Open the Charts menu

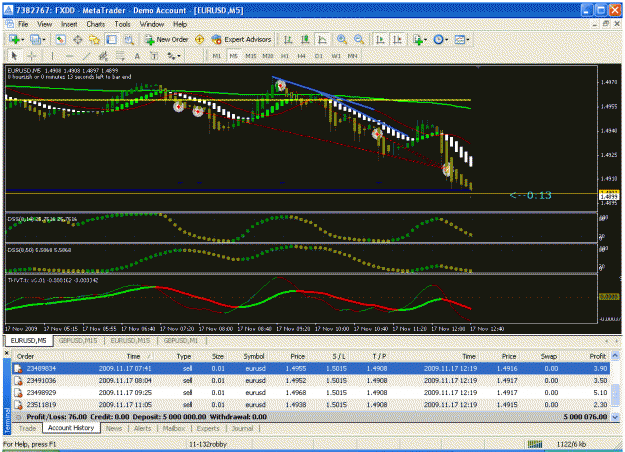pos(96,24)
